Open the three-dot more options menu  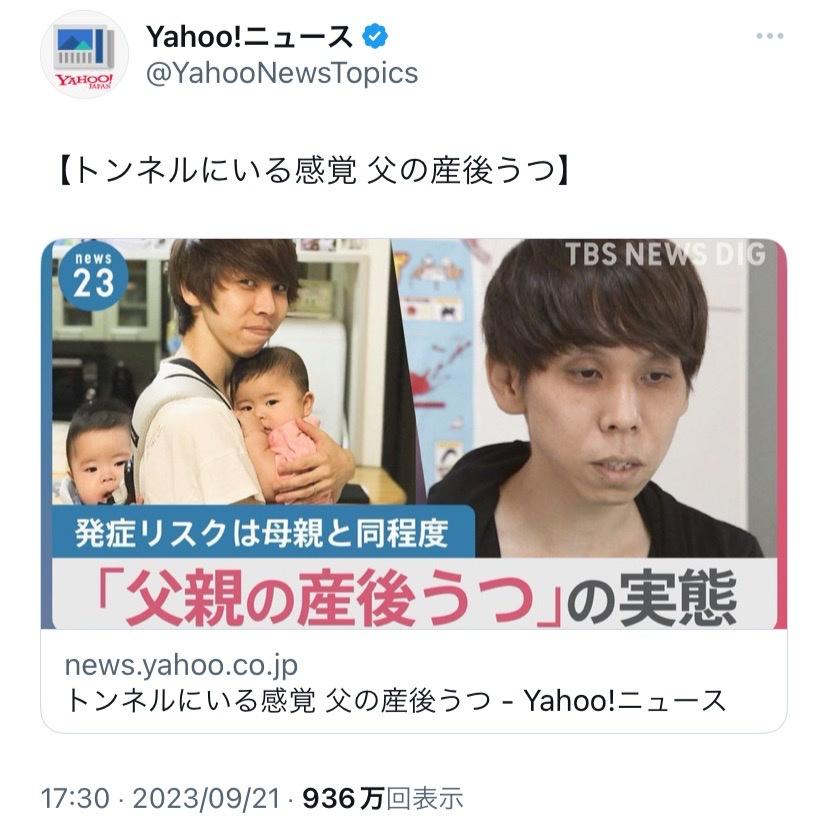click(769, 36)
